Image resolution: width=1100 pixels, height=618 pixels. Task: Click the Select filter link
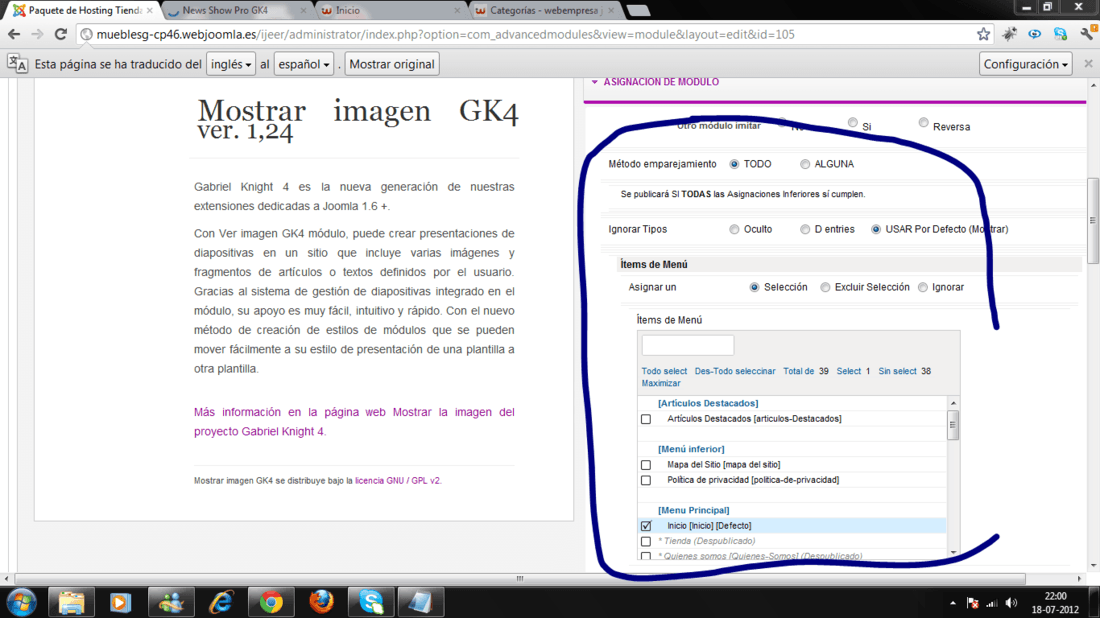click(x=848, y=371)
